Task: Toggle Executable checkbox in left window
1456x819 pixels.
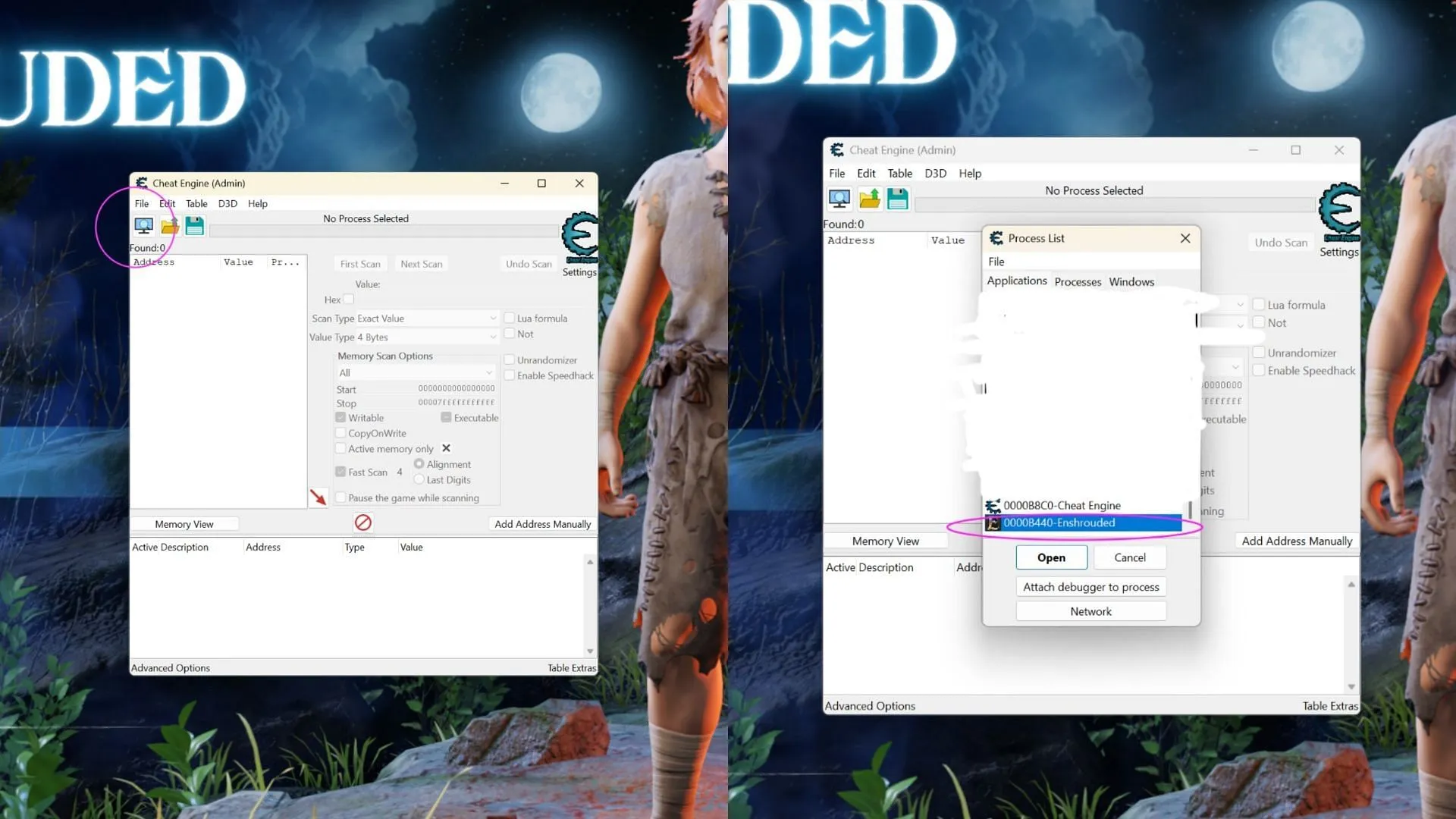Action: (x=446, y=418)
